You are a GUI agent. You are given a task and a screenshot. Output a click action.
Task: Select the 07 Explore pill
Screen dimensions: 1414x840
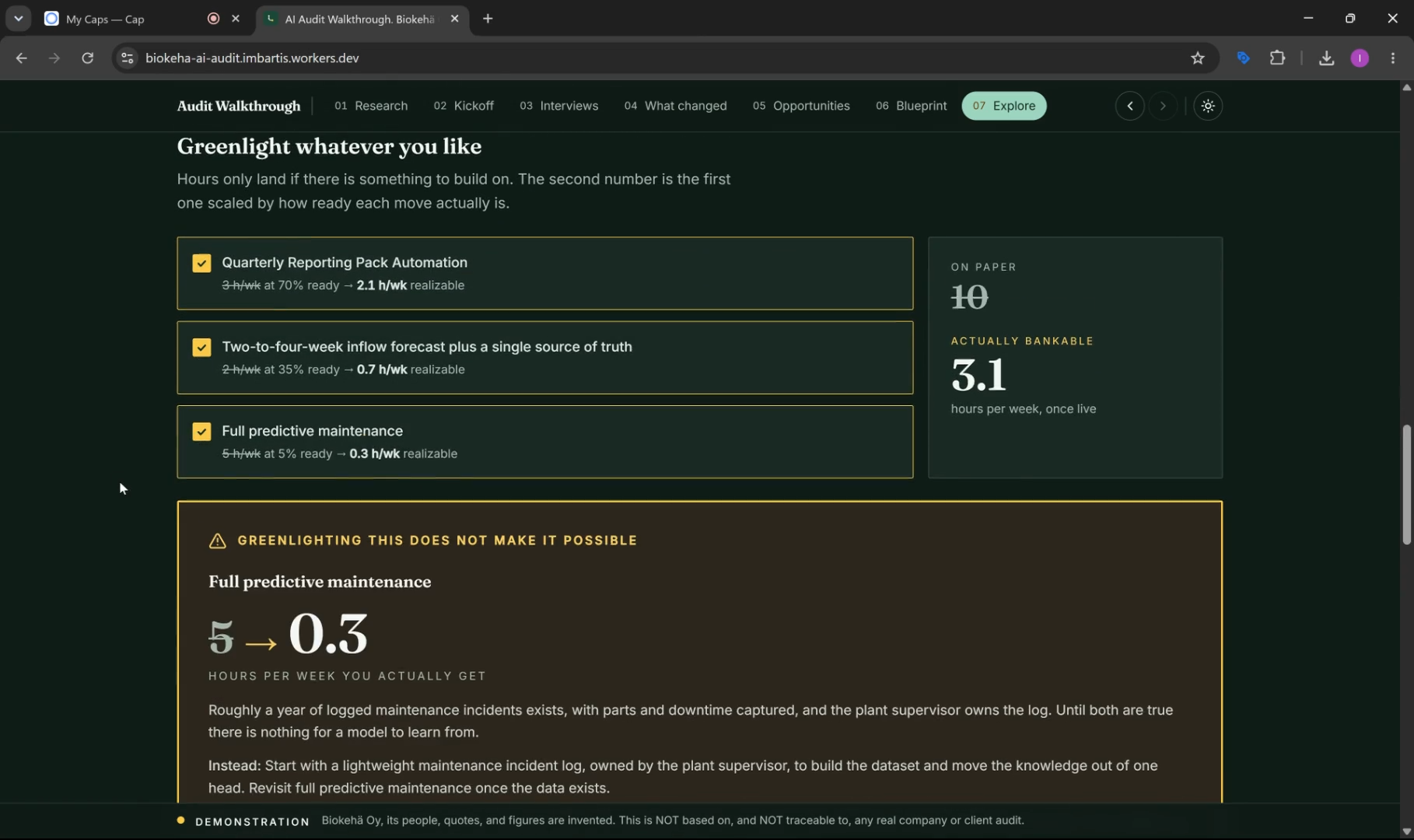(1004, 106)
